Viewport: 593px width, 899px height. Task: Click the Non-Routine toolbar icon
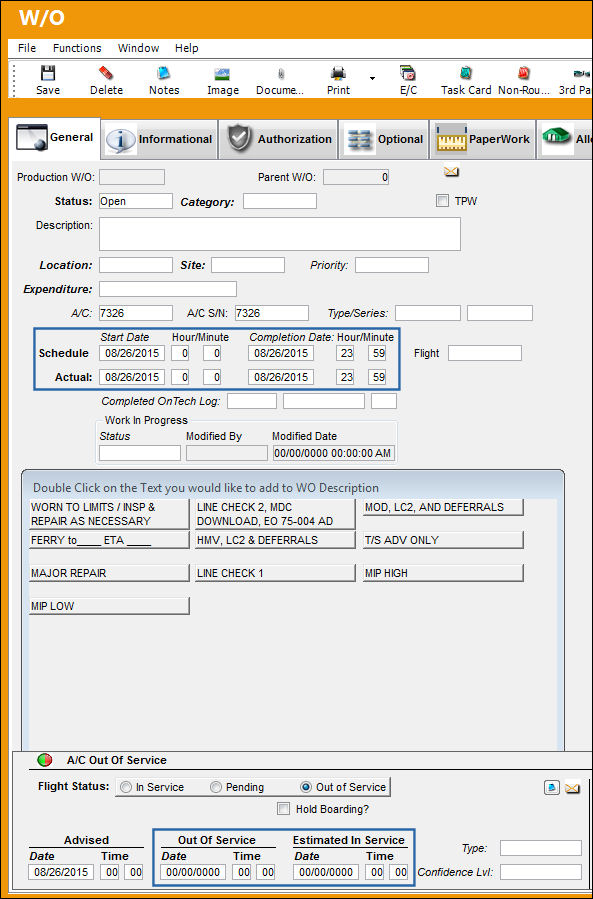click(x=523, y=73)
